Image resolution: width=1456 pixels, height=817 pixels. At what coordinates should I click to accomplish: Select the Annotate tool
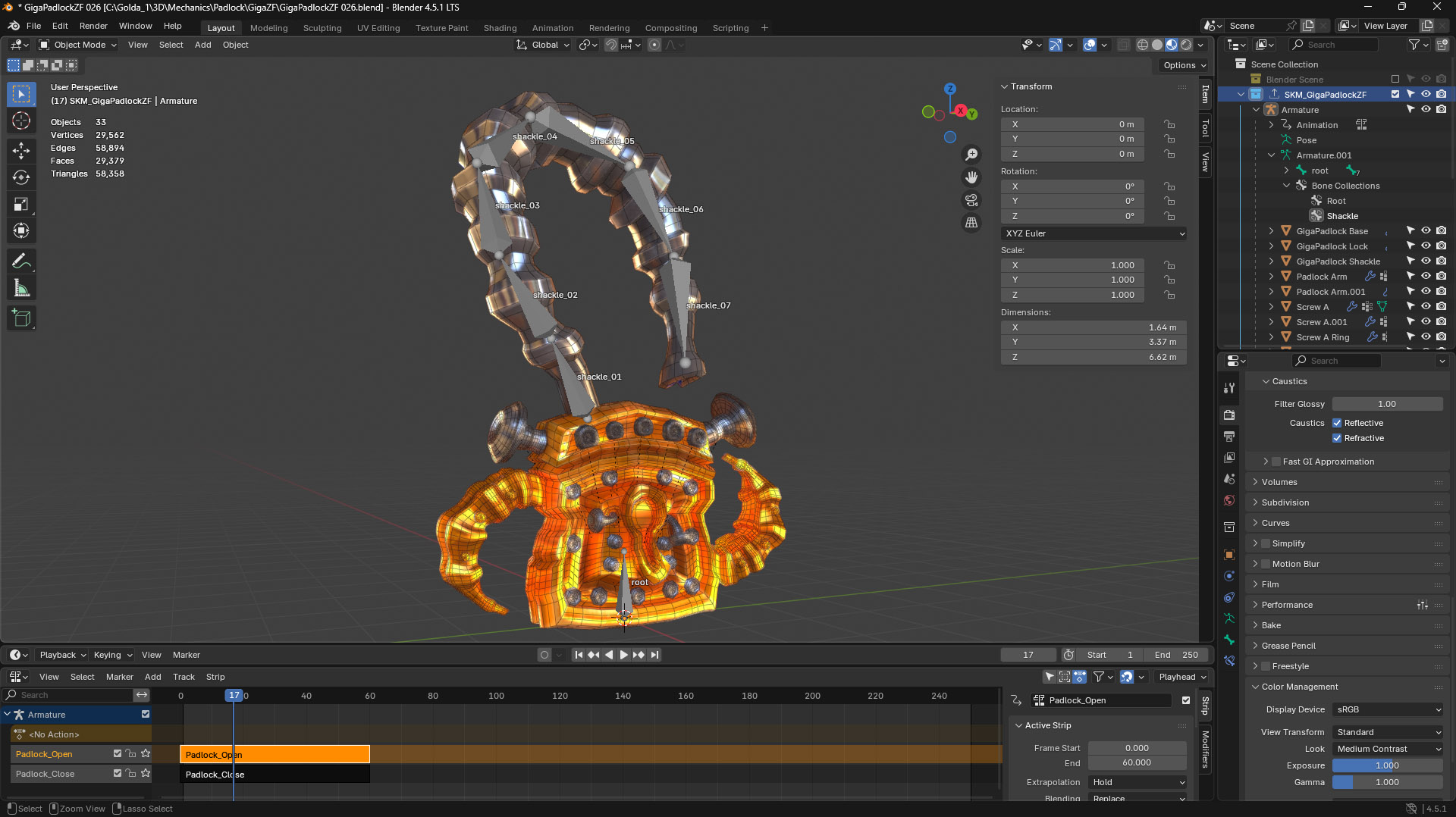[21, 261]
